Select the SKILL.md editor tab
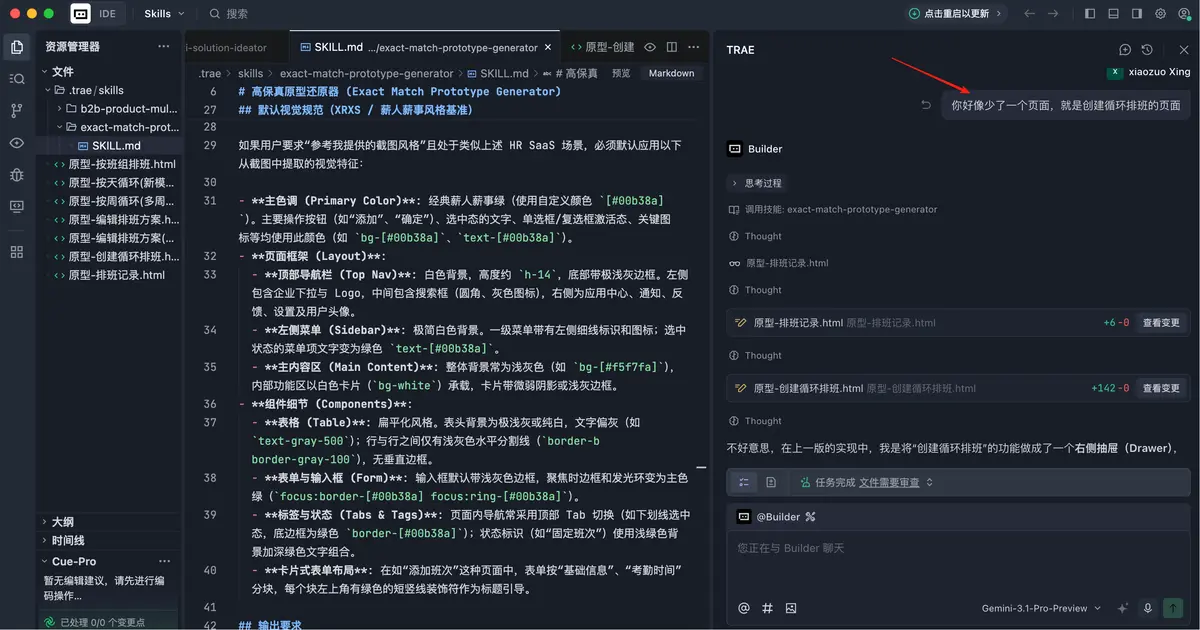1200x630 pixels. point(425,47)
